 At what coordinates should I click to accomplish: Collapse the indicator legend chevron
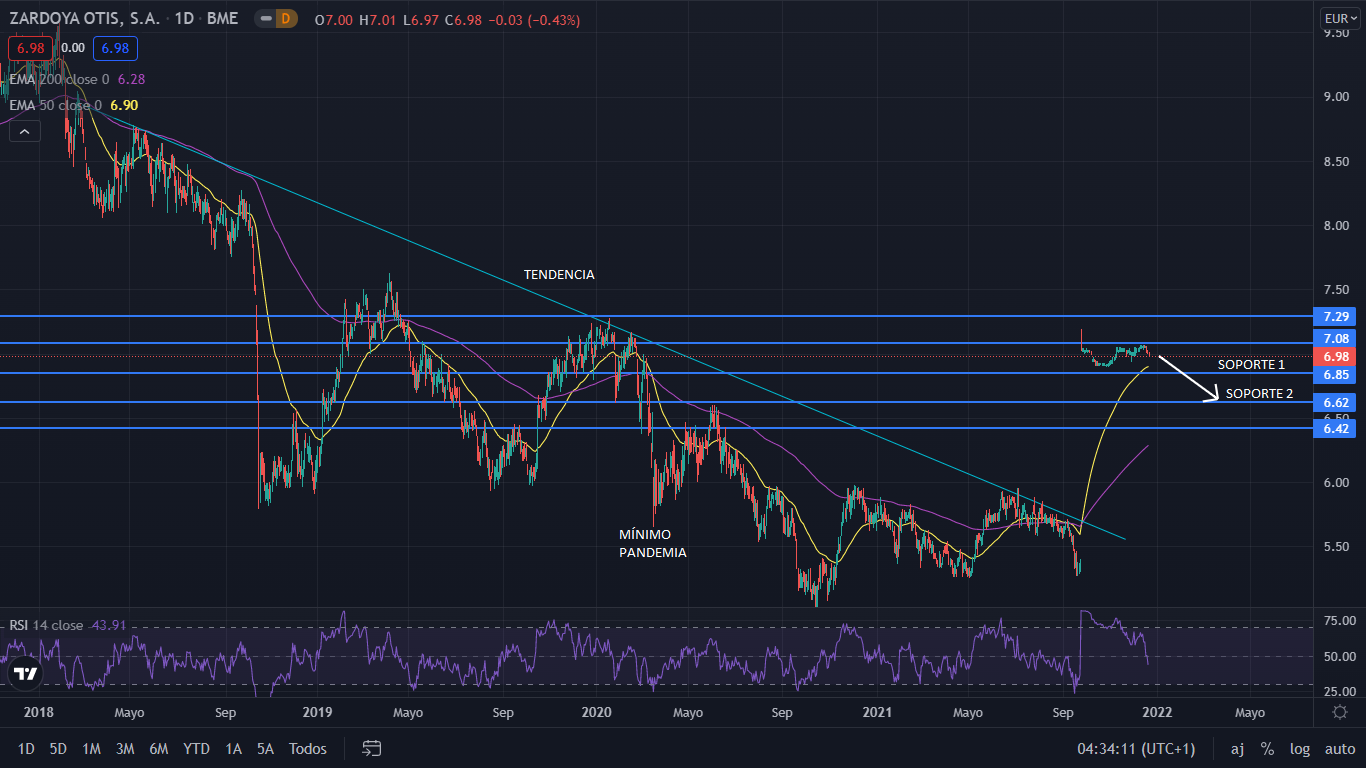(25, 130)
